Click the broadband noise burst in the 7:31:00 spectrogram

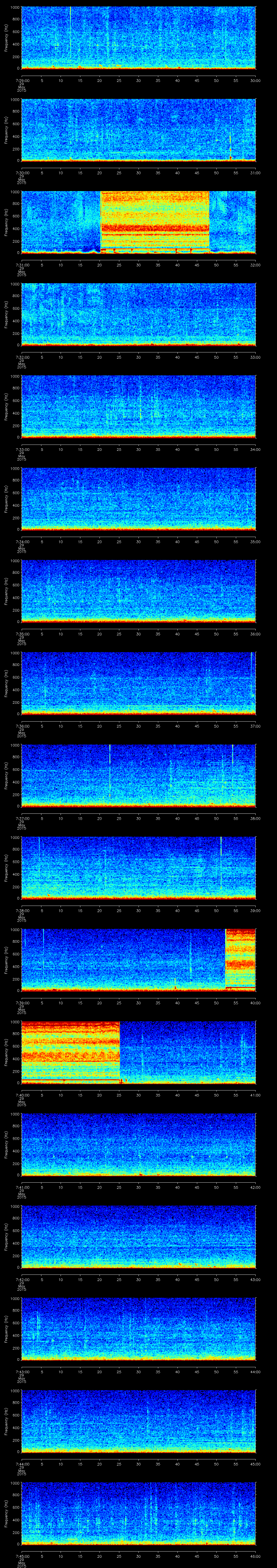[155, 222]
